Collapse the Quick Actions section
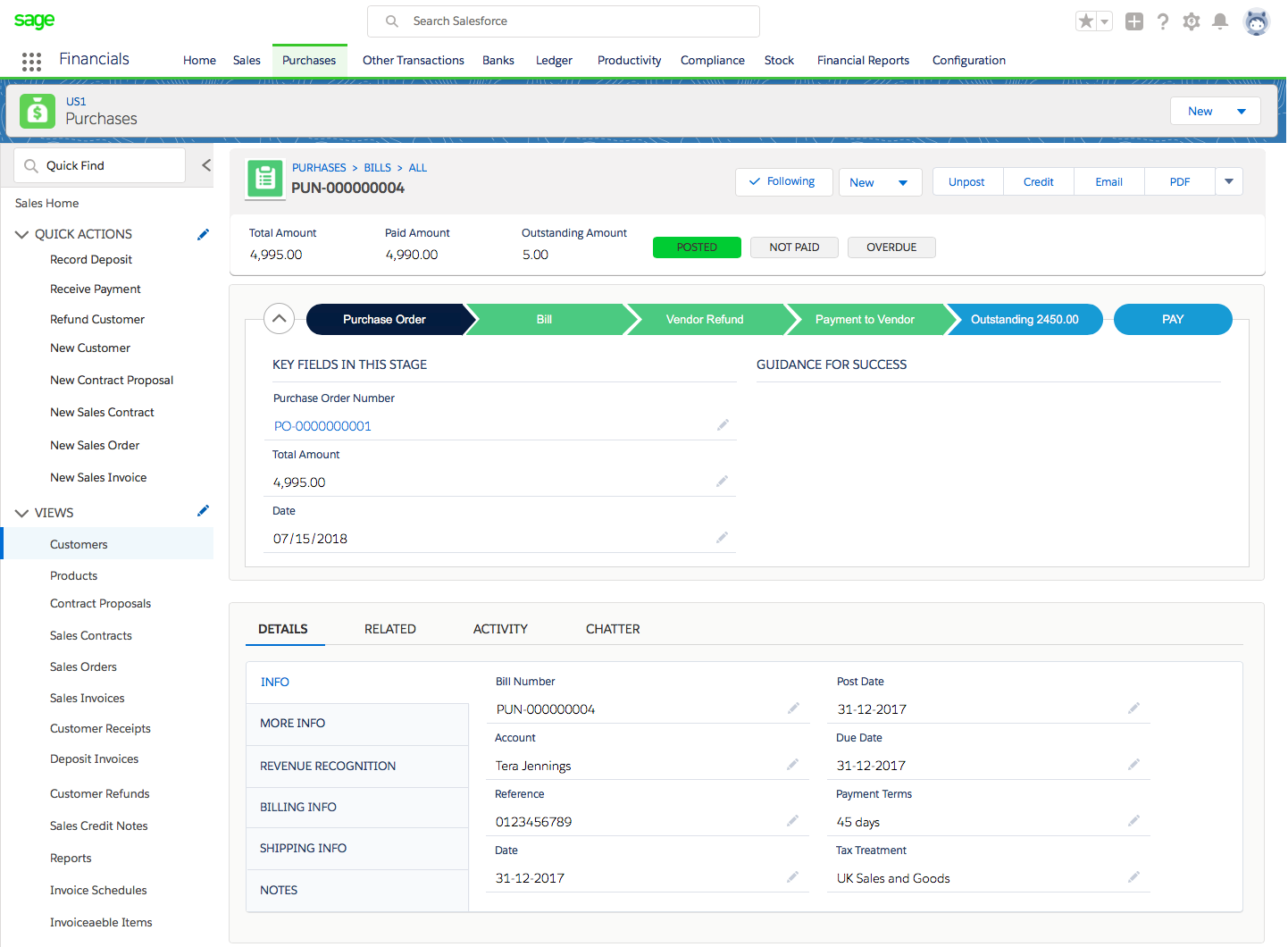 point(22,234)
